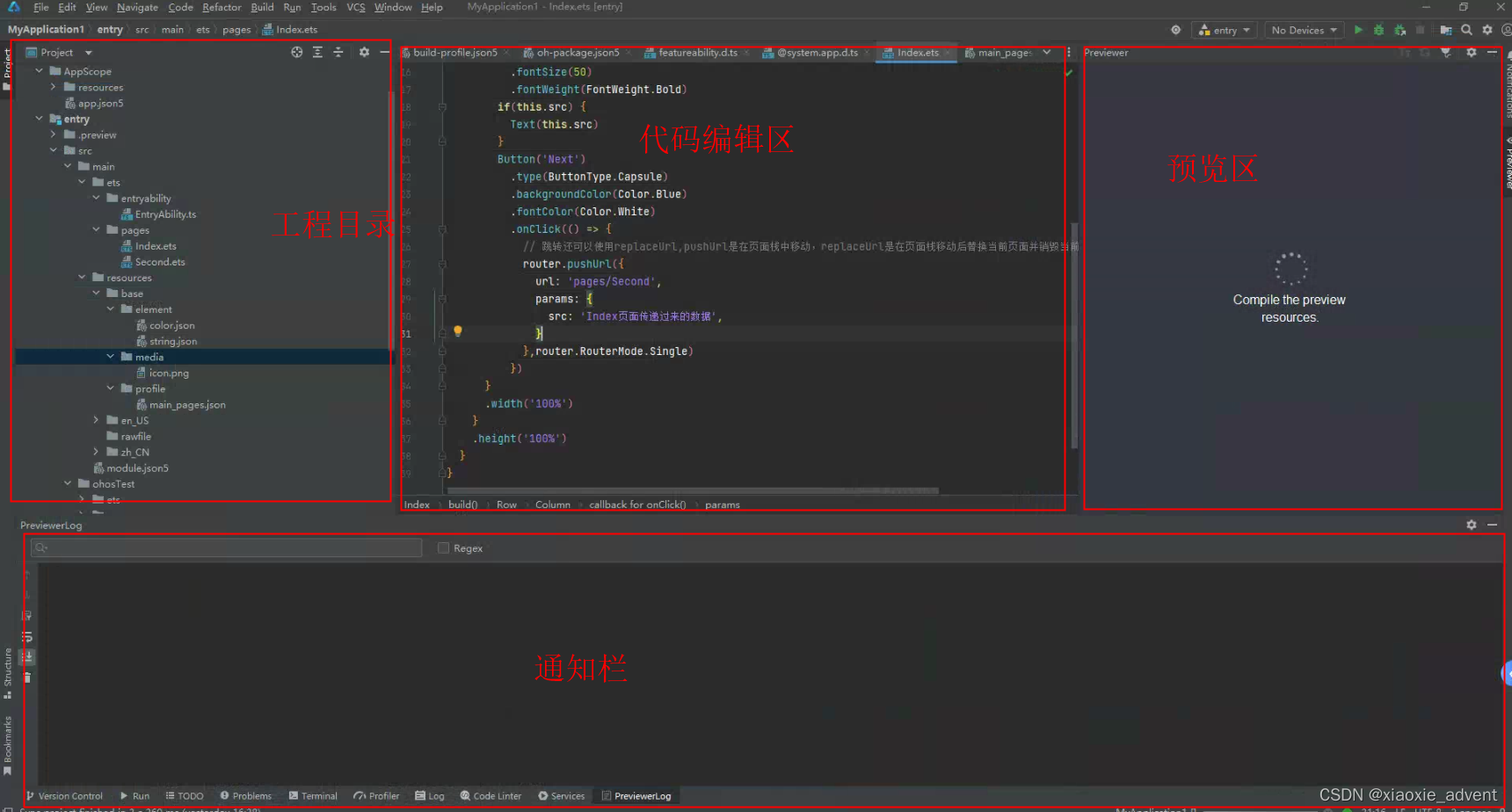Click the yellow lightbulb quick-fix icon
This screenshot has height=812, width=1512.
(457, 331)
